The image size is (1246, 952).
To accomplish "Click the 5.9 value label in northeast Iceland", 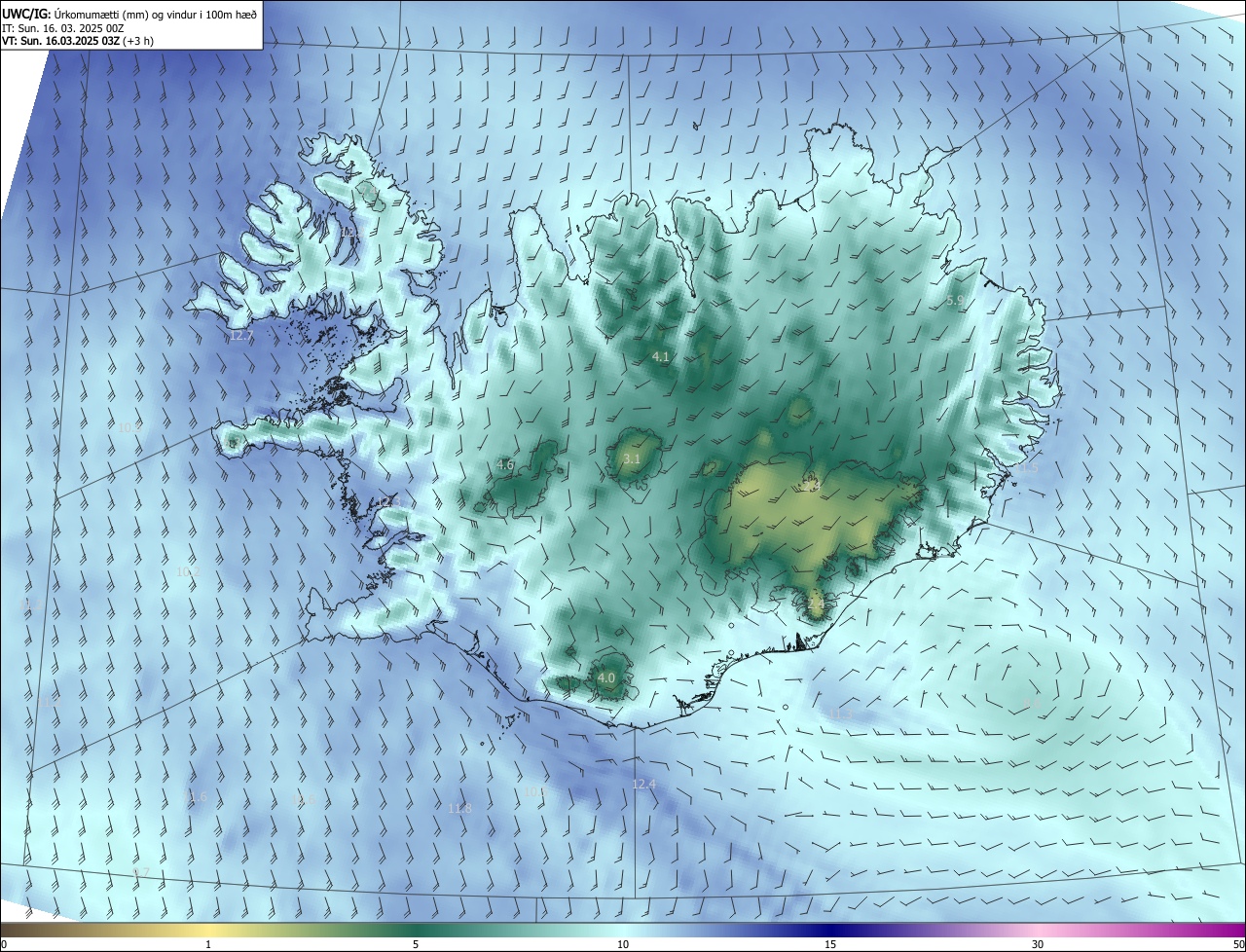I will click(x=955, y=301).
